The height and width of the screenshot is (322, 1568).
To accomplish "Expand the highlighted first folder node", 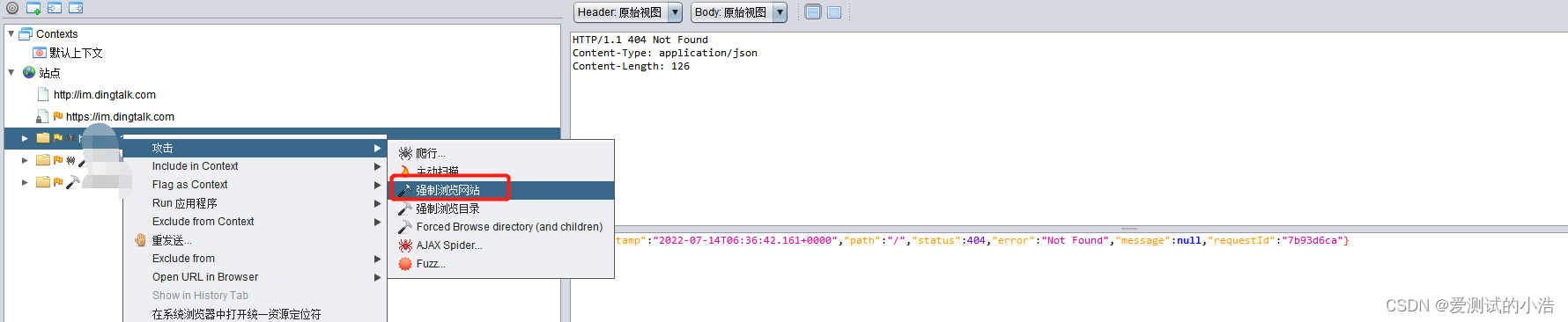I will (x=25, y=138).
